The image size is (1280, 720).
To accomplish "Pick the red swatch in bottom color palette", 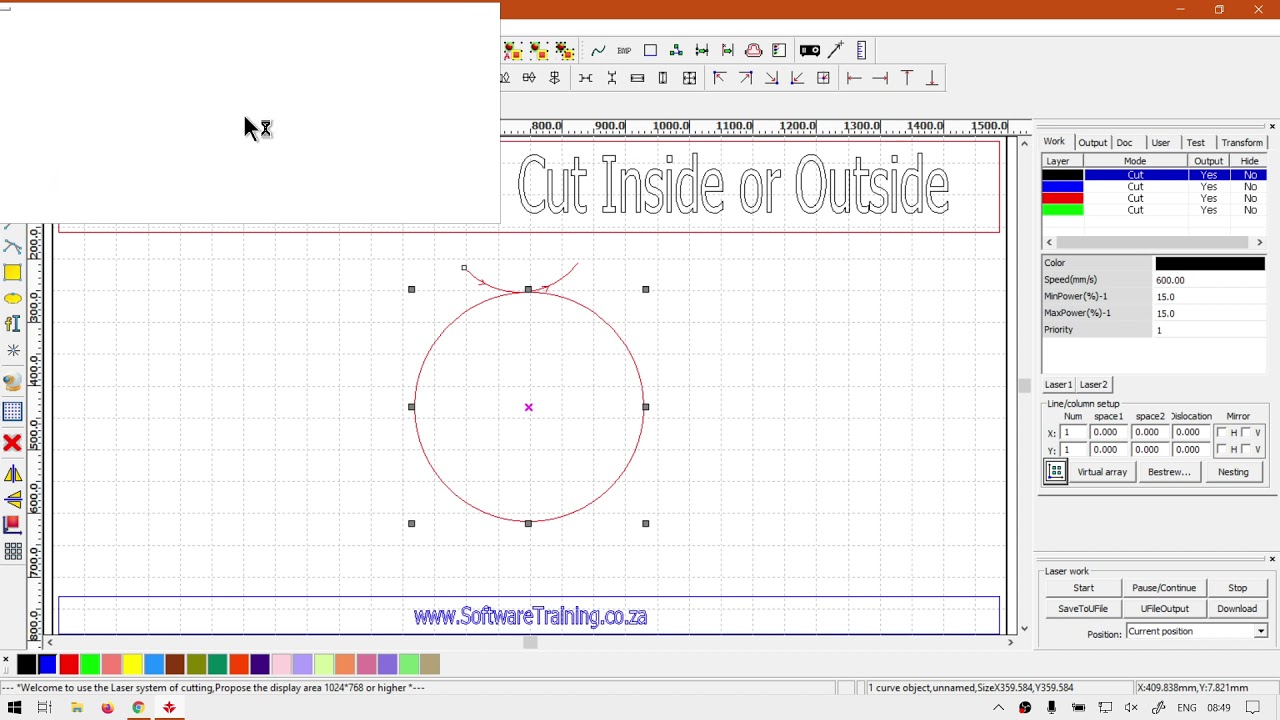I will (x=69, y=664).
